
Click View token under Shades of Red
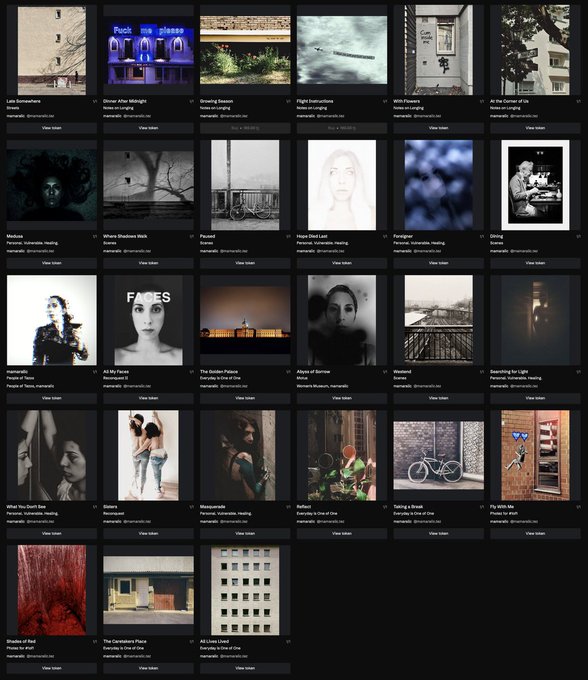coord(52,668)
